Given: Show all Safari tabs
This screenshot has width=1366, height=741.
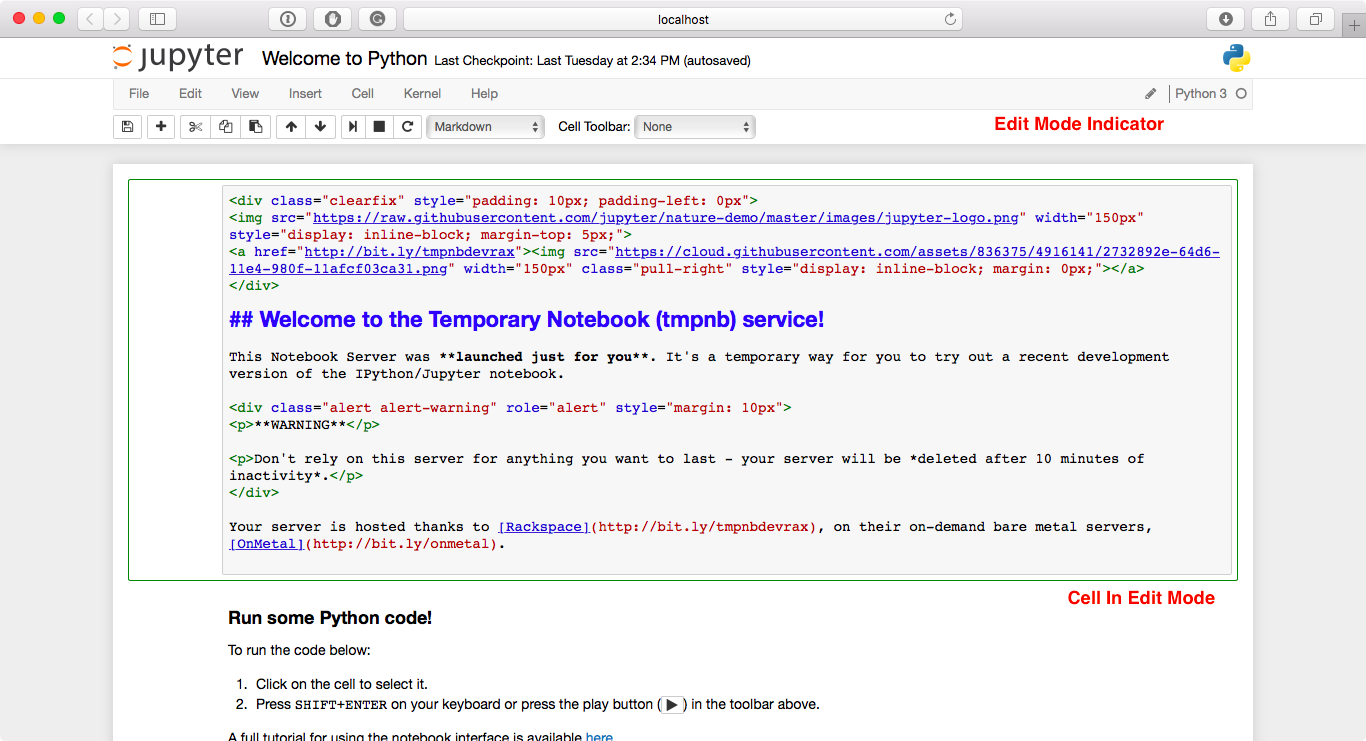Looking at the screenshot, I should [x=1316, y=19].
